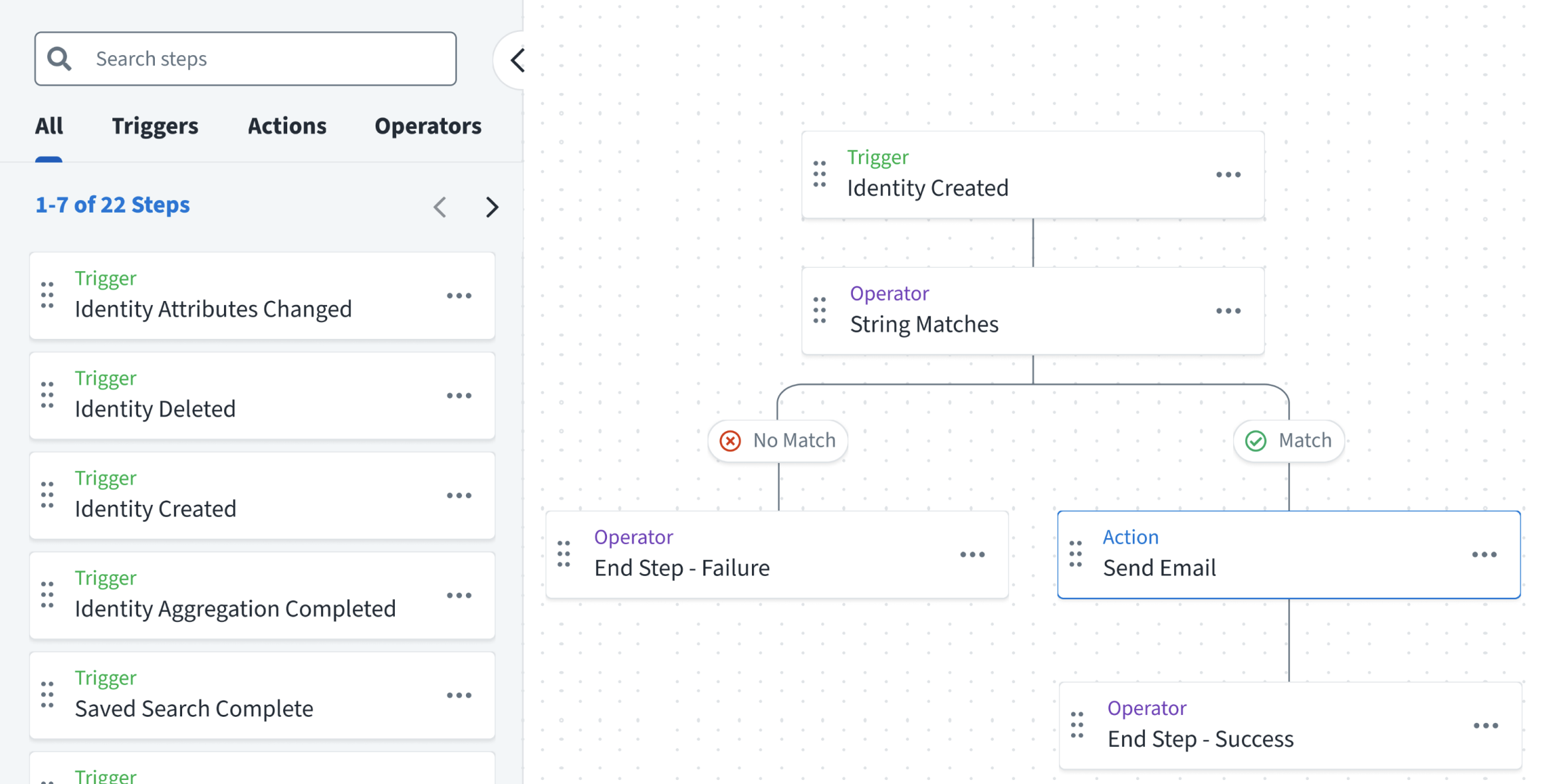Go to previous page of steps
Screen dimensions: 1541x784
point(440,207)
